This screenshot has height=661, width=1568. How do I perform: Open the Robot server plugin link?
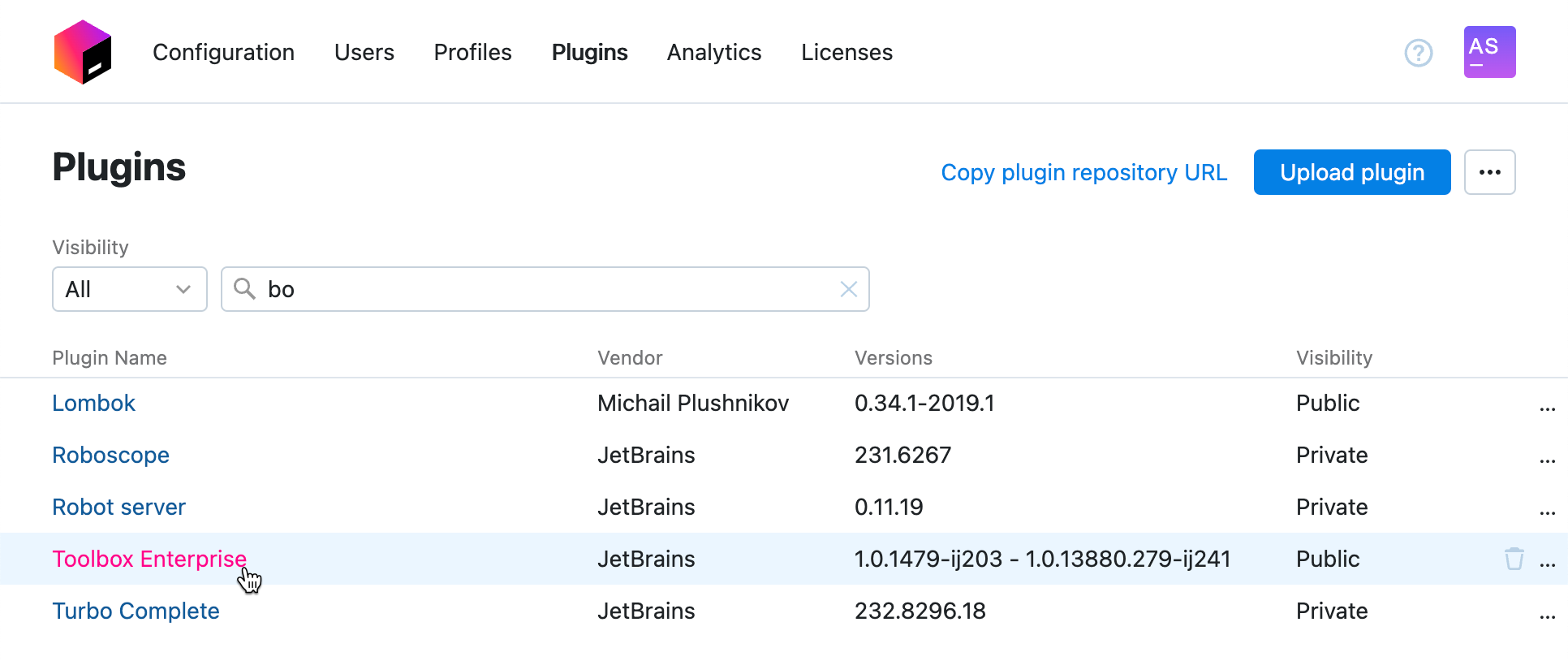click(x=118, y=507)
